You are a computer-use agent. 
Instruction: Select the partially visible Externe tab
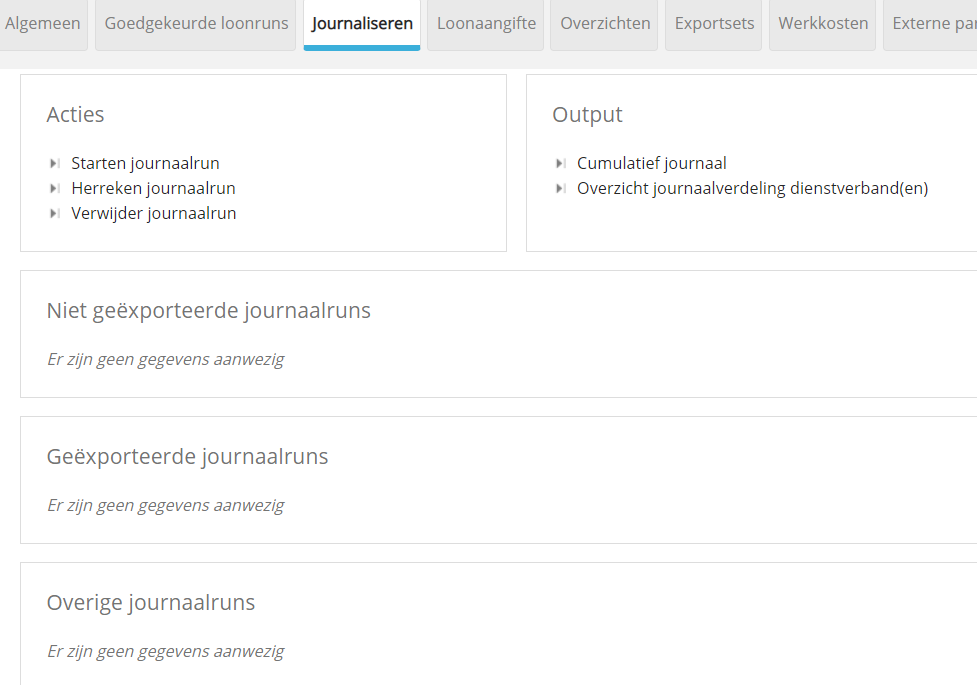click(x=930, y=24)
